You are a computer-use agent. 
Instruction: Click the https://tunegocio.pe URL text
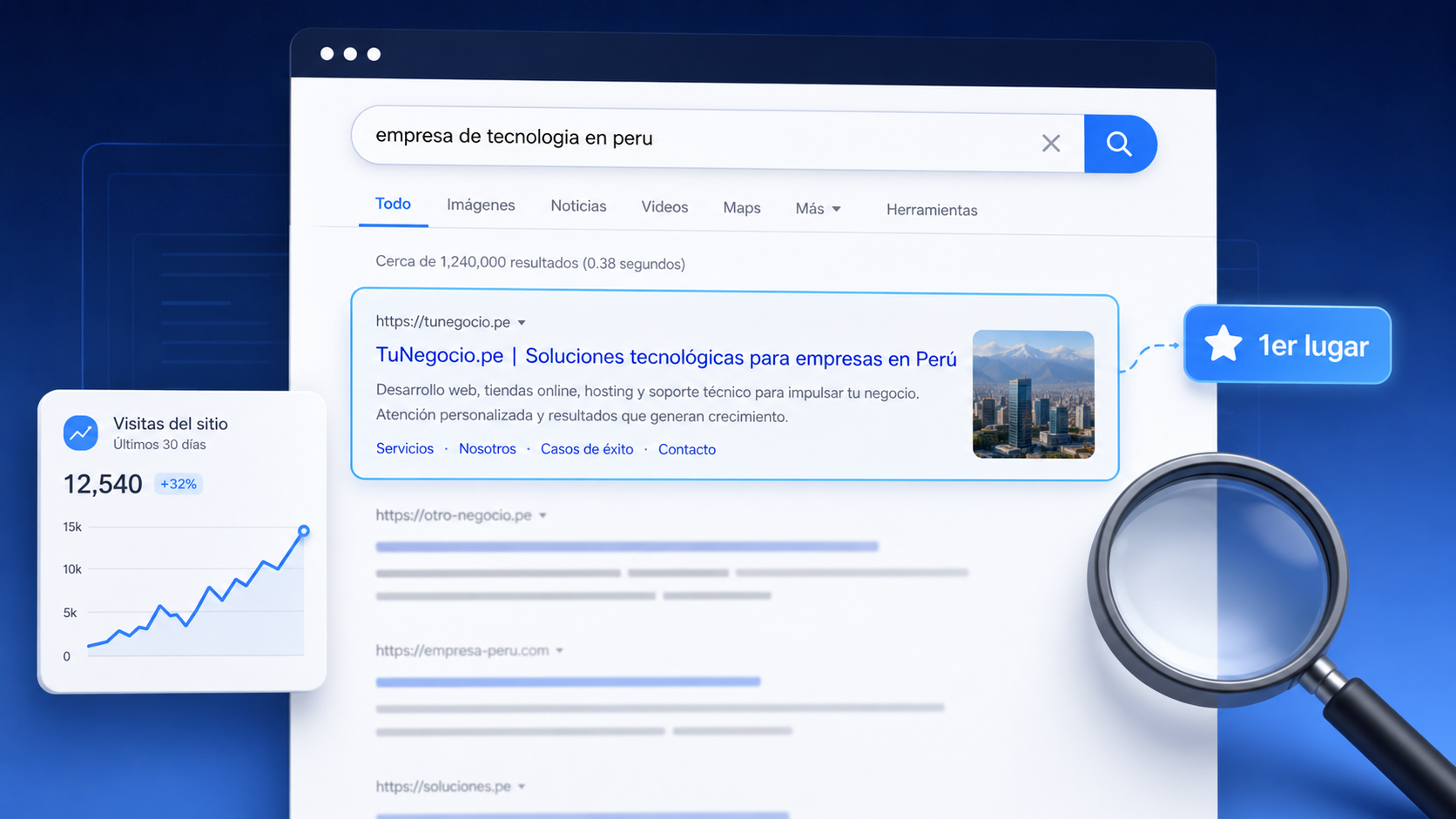(x=443, y=322)
